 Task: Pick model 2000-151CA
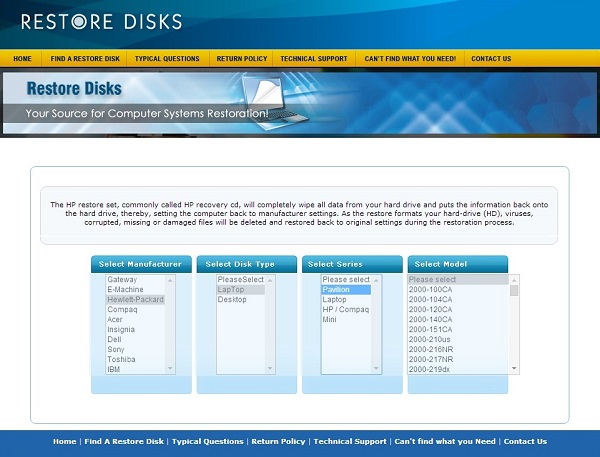click(458, 329)
